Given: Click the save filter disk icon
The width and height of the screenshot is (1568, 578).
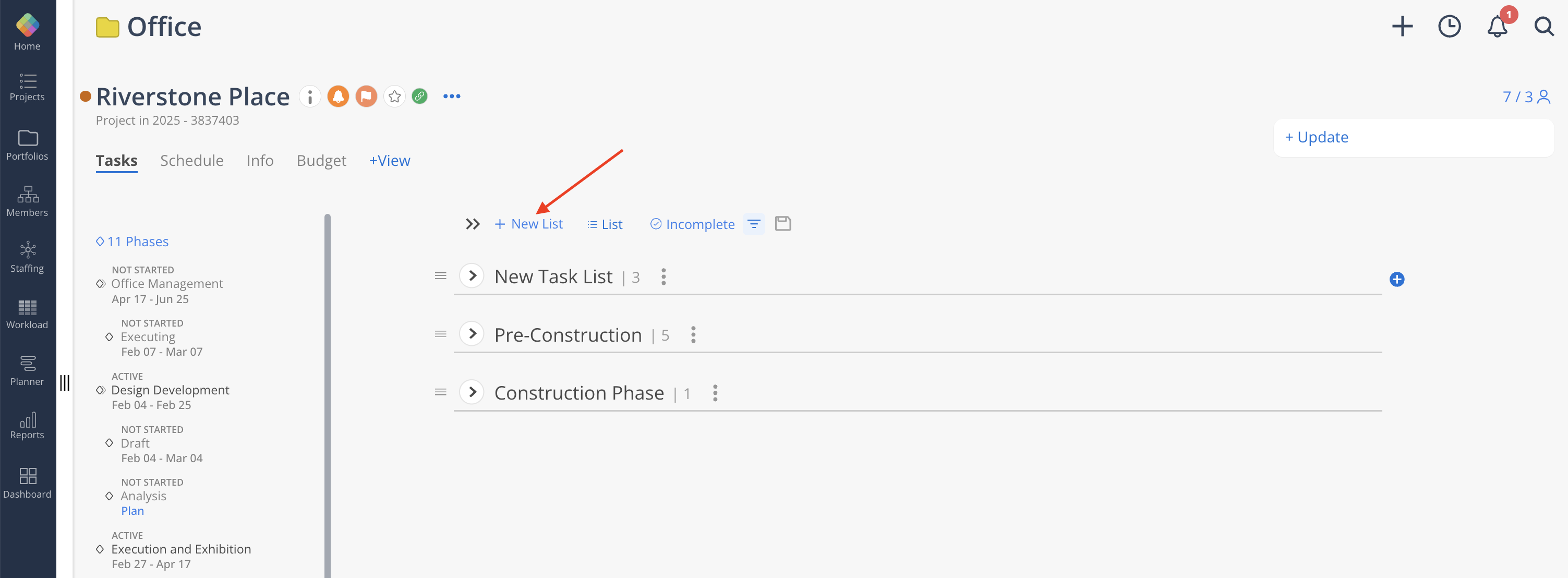Looking at the screenshot, I should (x=783, y=224).
